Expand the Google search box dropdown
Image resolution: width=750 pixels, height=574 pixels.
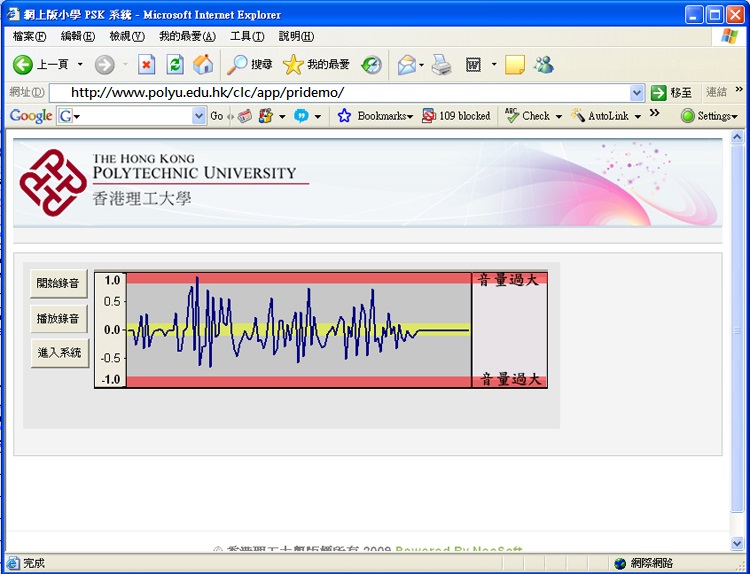pyautogui.click(x=198, y=116)
